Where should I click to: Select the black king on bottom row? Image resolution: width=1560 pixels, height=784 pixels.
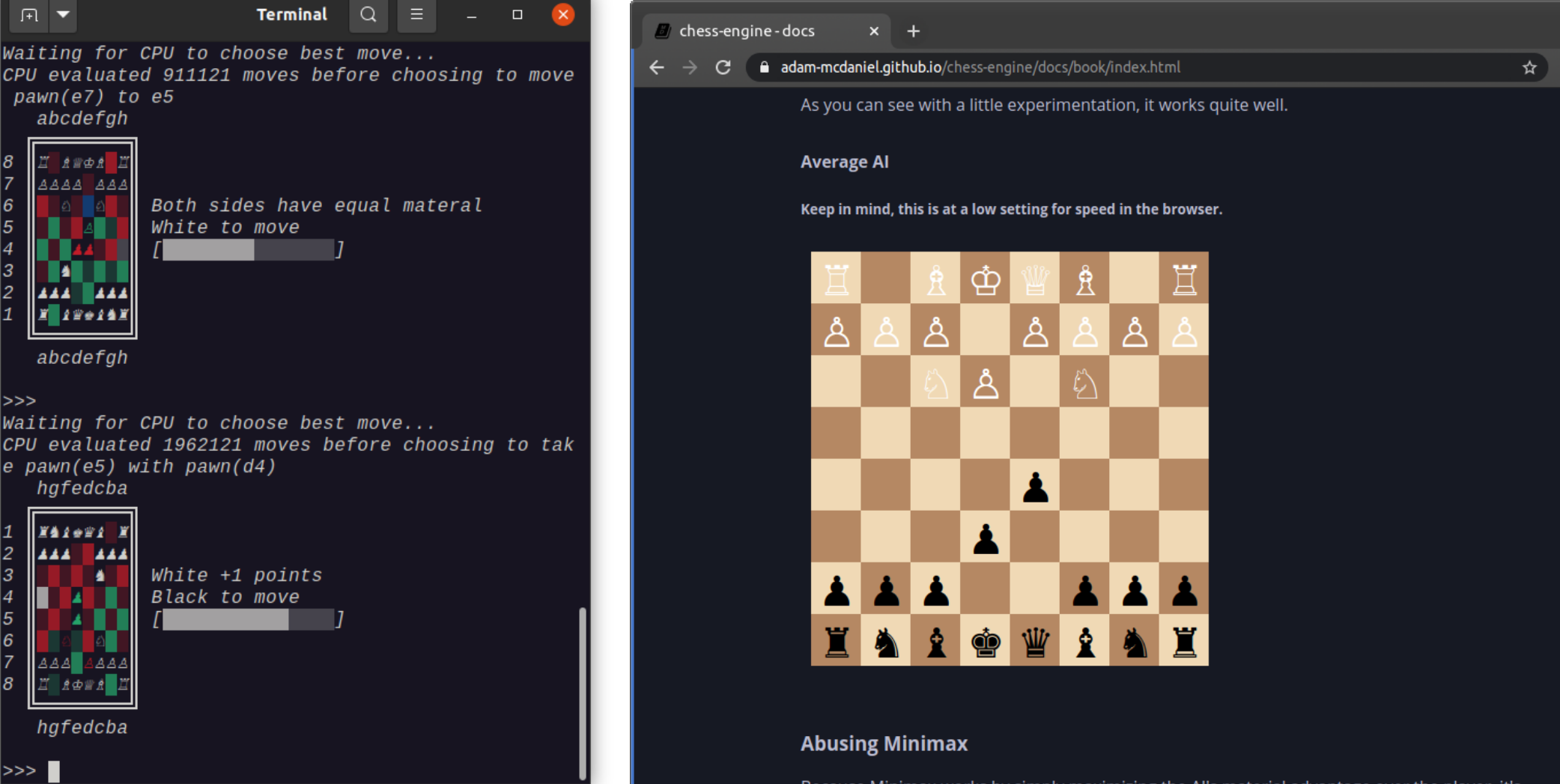(x=986, y=642)
